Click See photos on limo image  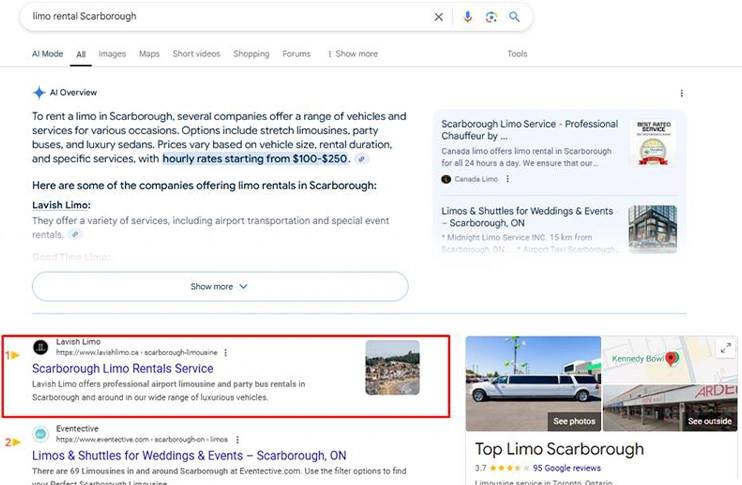pyautogui.click(x=573, y=421)
